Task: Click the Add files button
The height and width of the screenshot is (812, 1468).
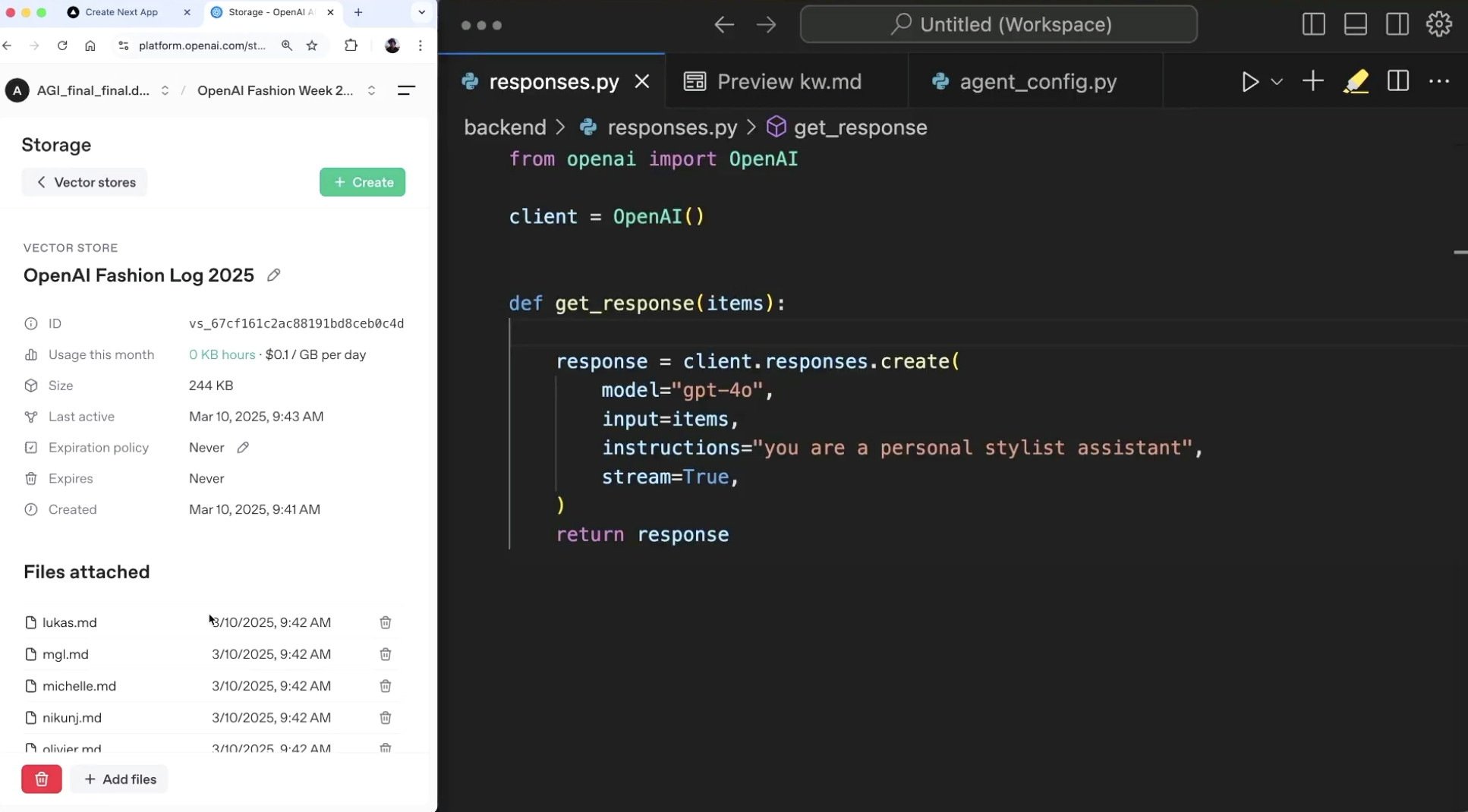Action: [119, 779]
